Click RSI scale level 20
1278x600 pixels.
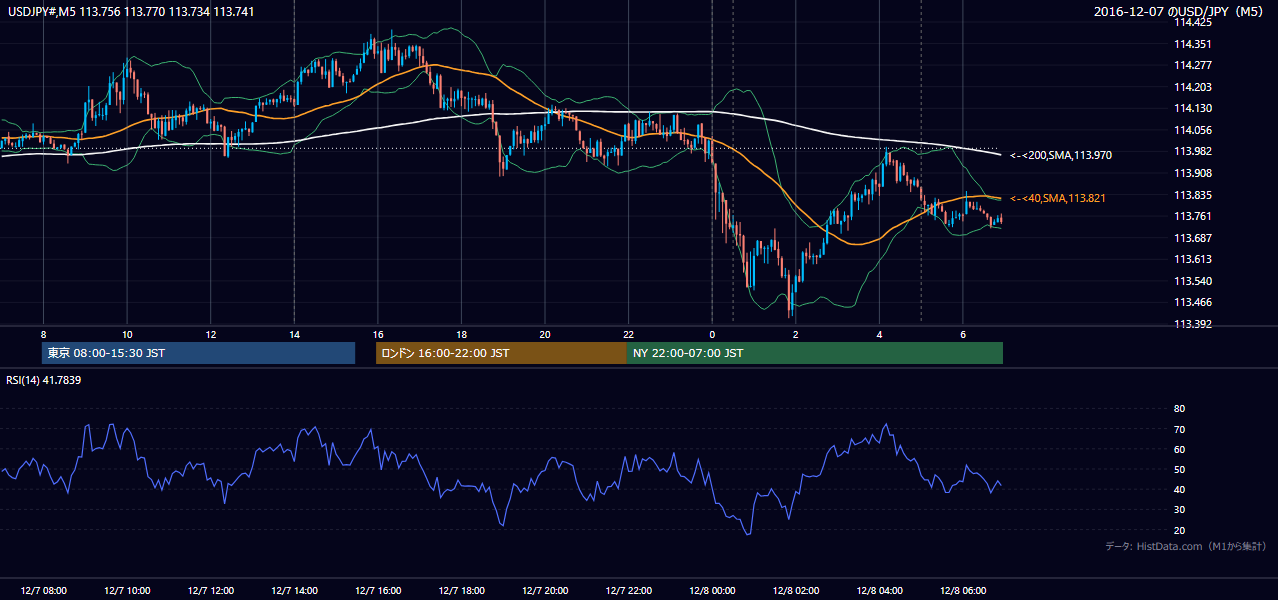click(x=1179, y=530)
